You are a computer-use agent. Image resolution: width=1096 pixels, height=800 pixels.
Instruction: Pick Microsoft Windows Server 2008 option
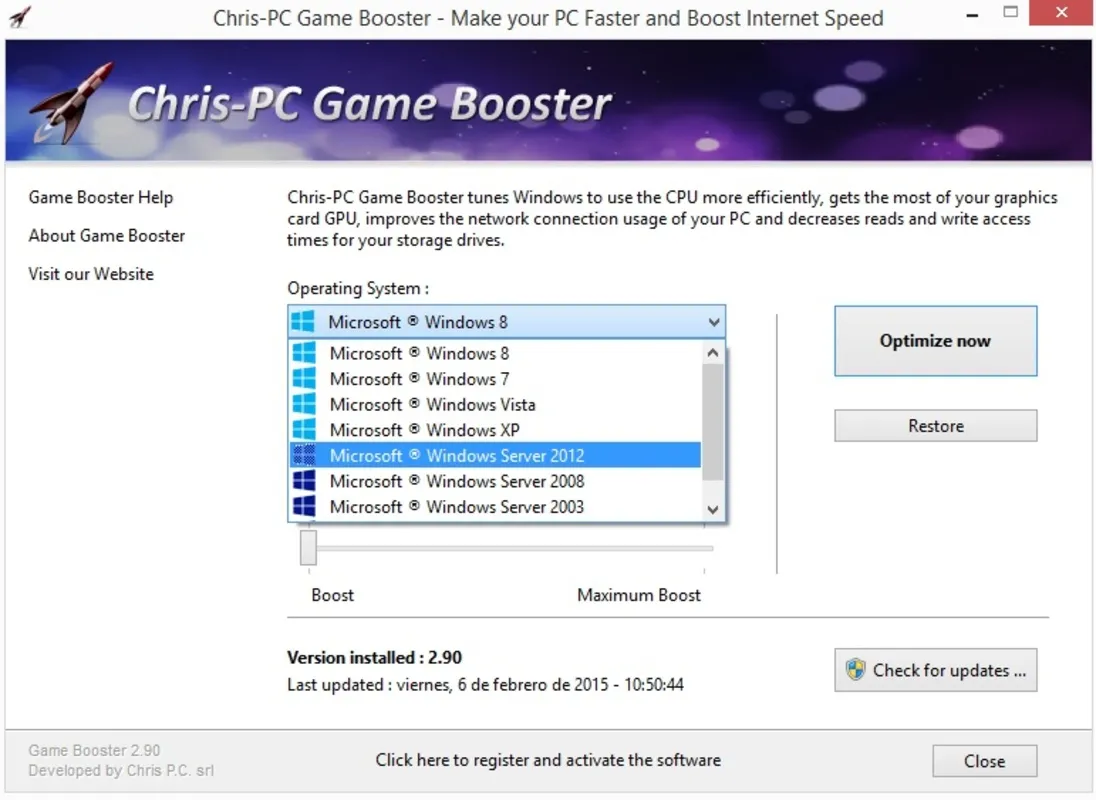tap(495, 481)
